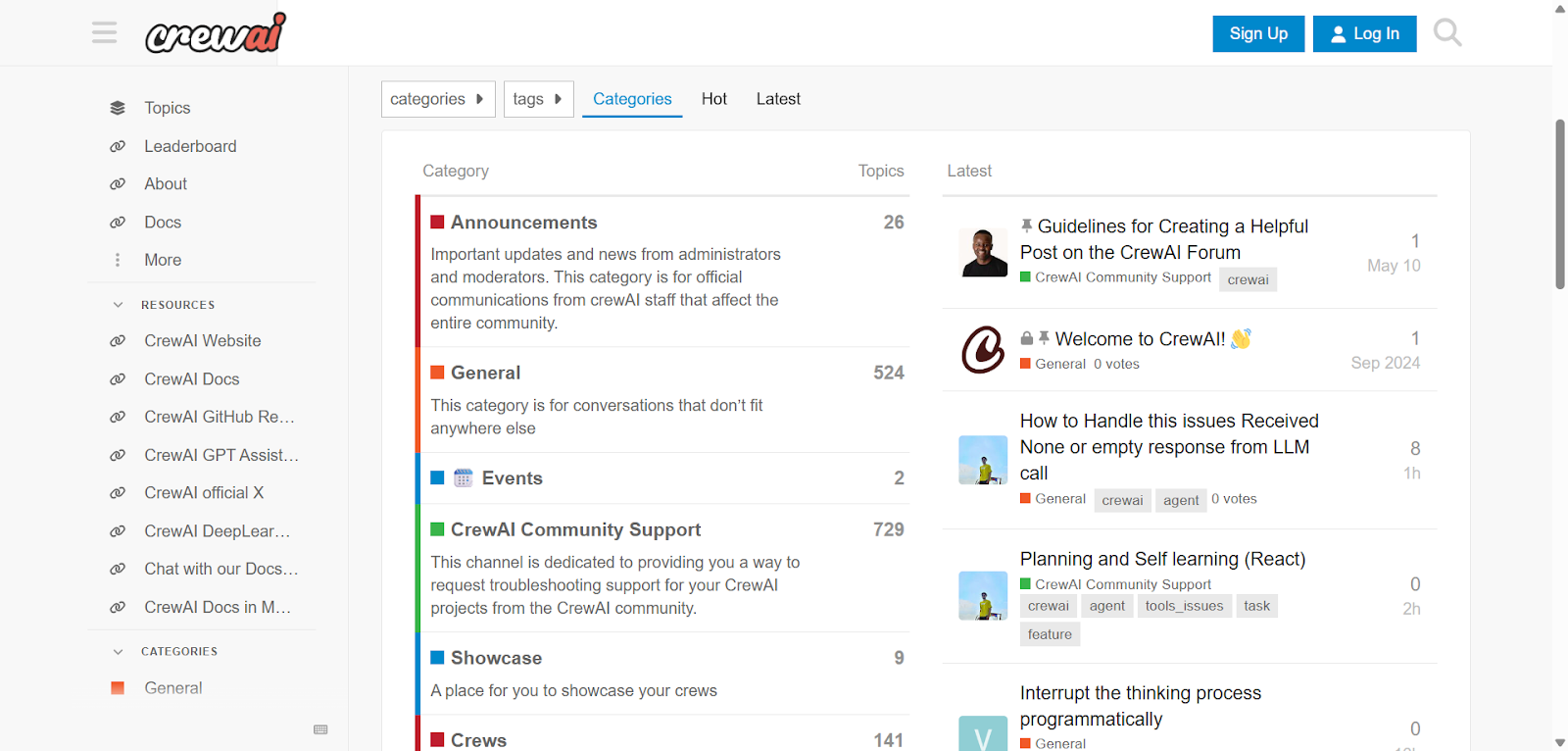
Task: Click the three-dot More icon in sidebar
Action: coord(118,260)
